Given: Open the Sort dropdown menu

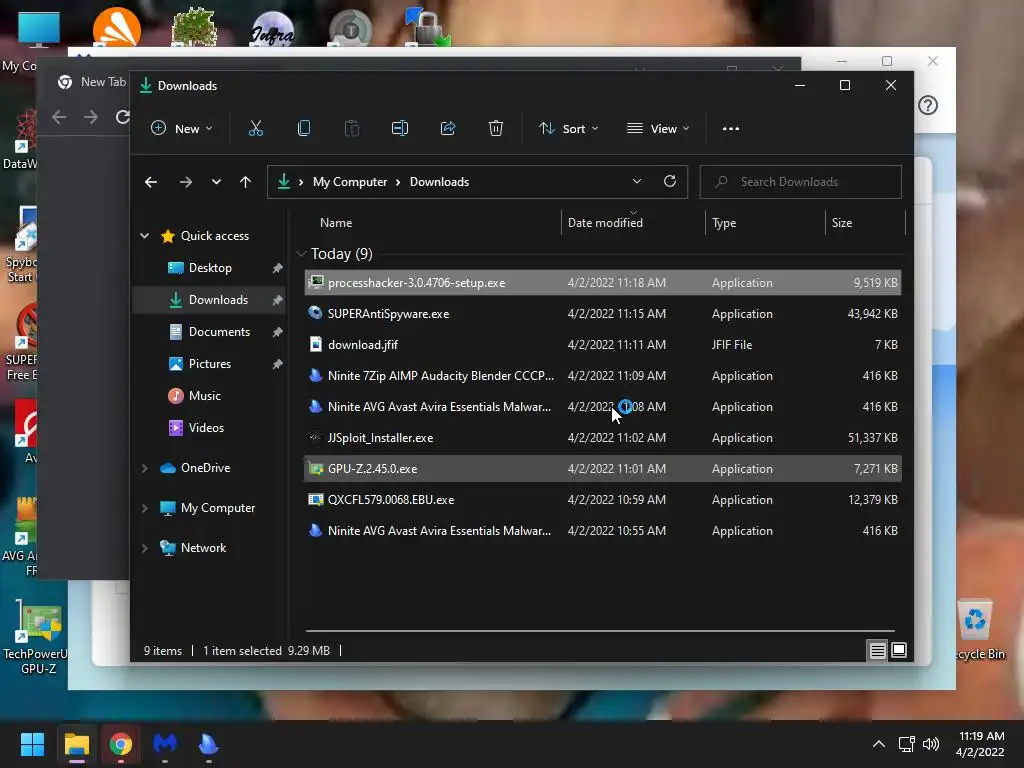Looking at the screenshot, I should pyautogui.click(x=568, y=129).
